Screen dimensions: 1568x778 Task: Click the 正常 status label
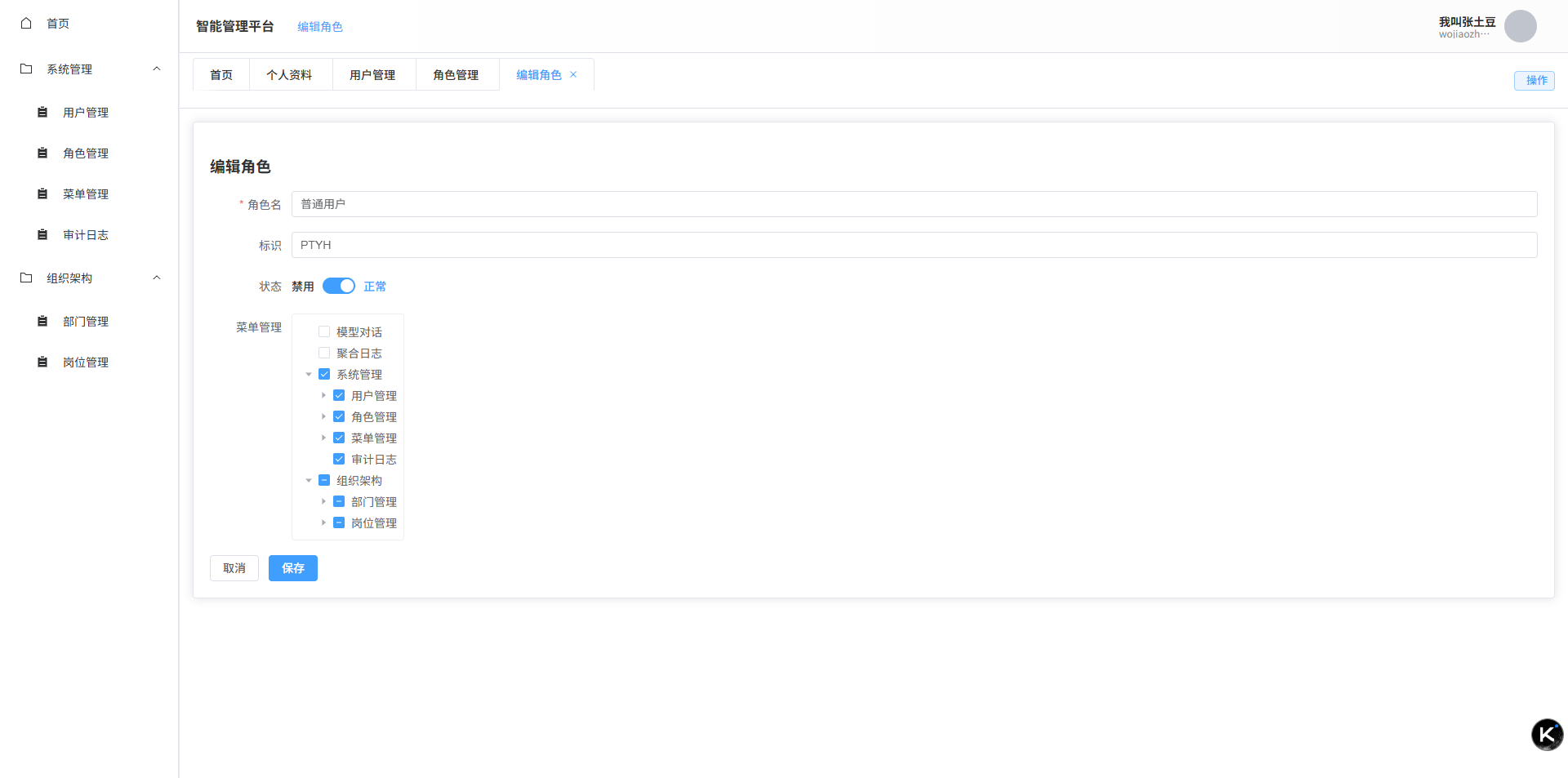coord(375,286)
